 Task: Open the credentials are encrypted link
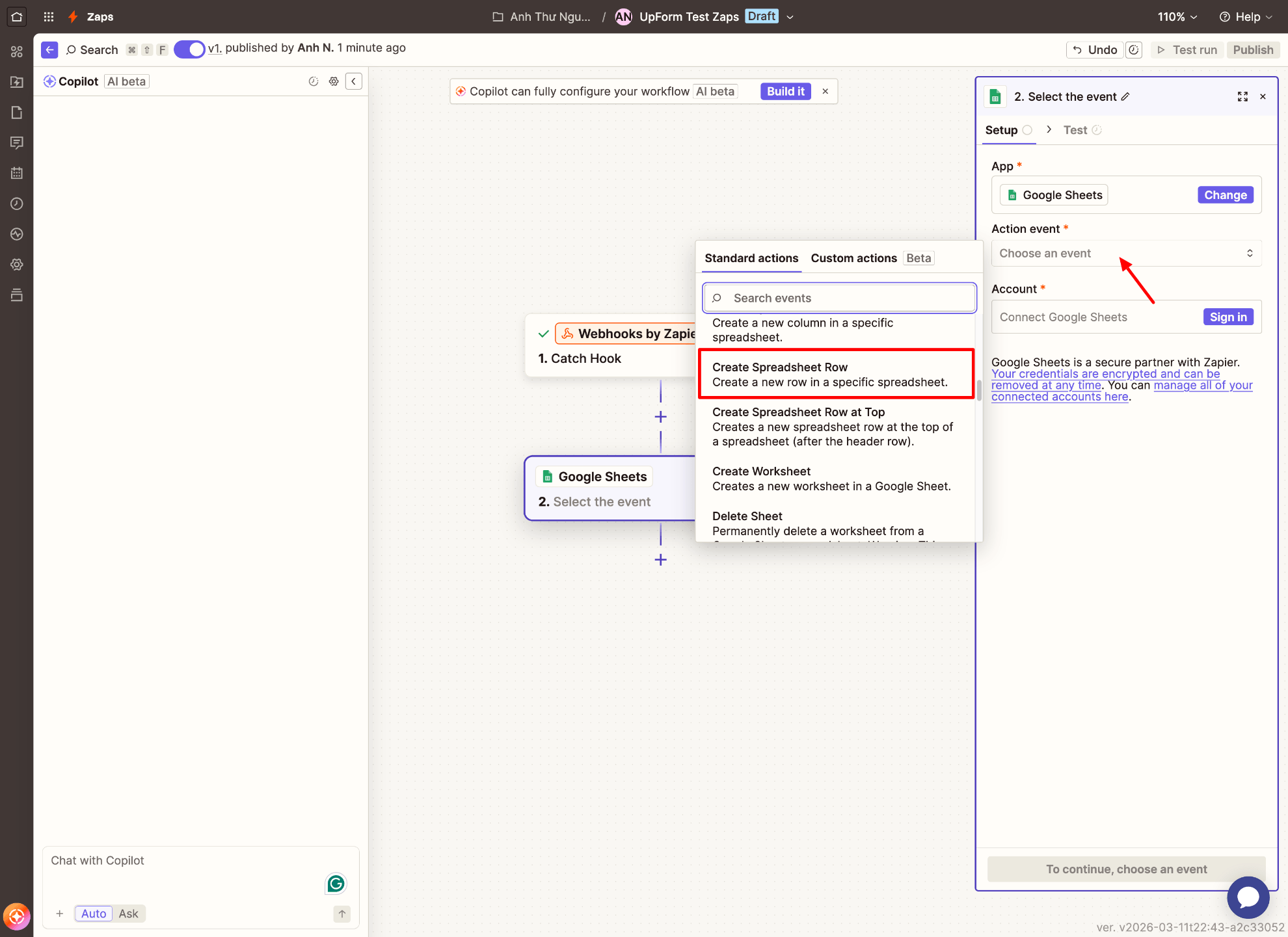[x=1106, y=380]
